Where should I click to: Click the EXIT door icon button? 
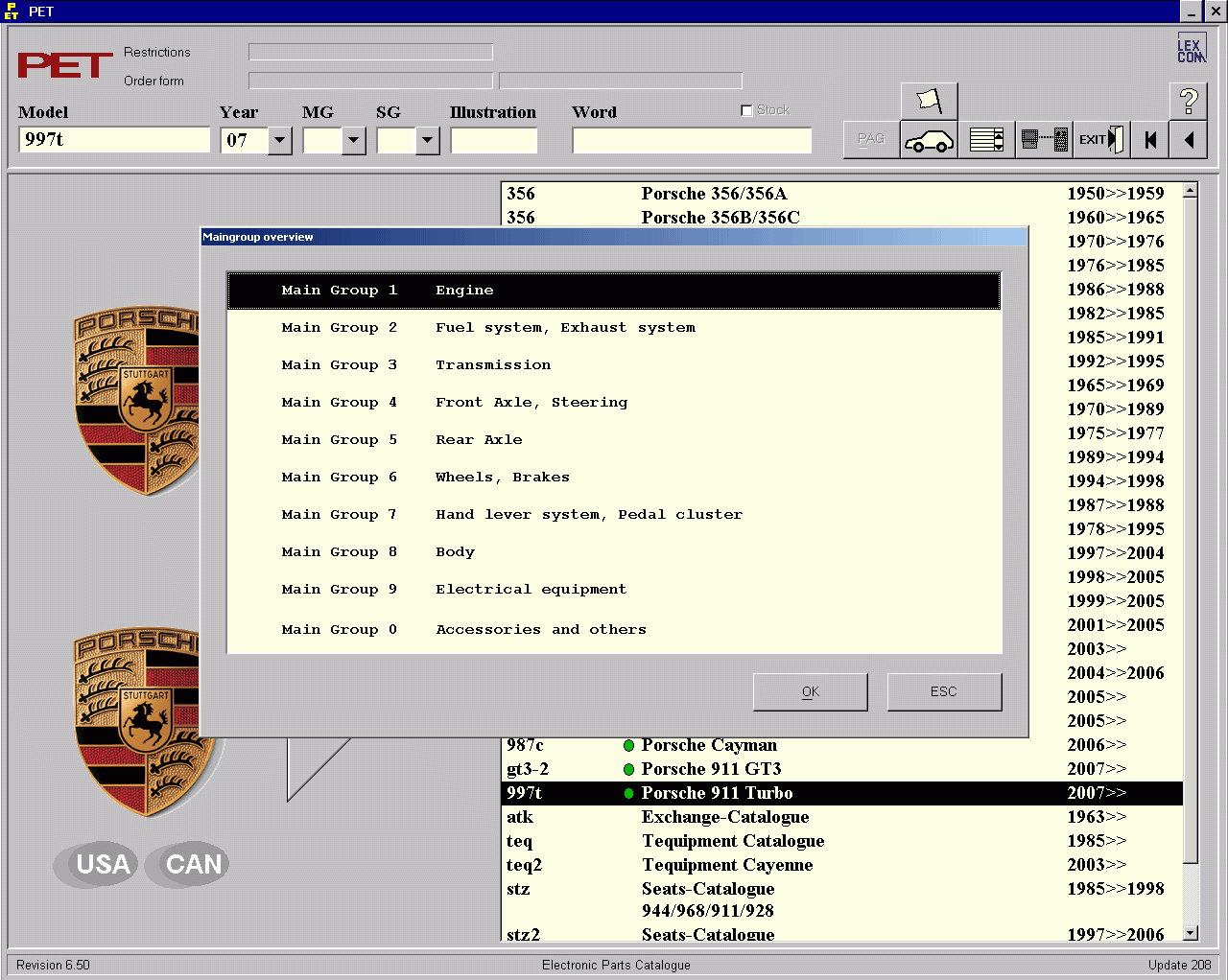point(1101,140)
